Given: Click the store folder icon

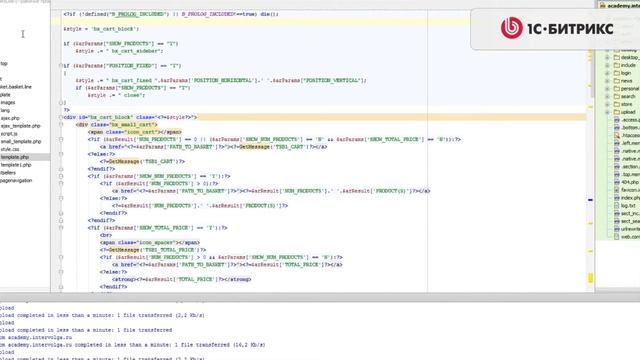Looking at the screenshot, I should point(617,104).
